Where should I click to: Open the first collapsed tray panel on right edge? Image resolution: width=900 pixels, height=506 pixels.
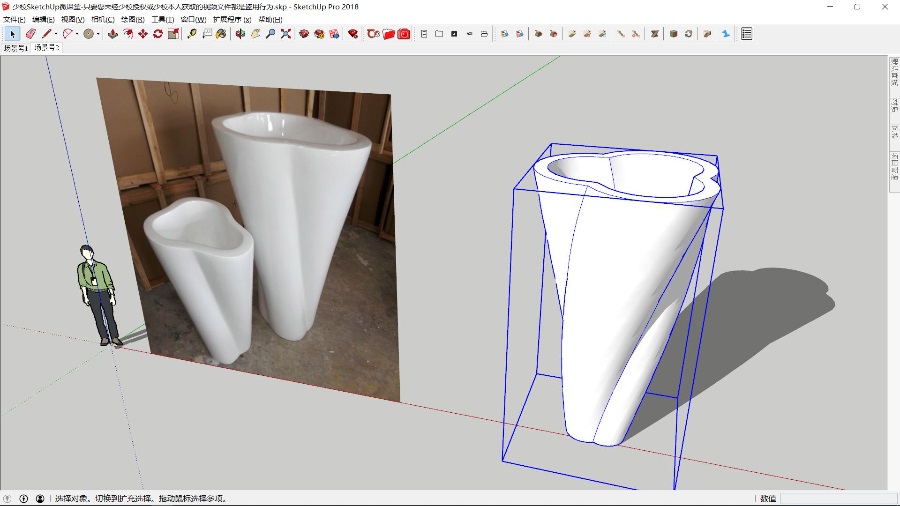[x=894, y=75]
